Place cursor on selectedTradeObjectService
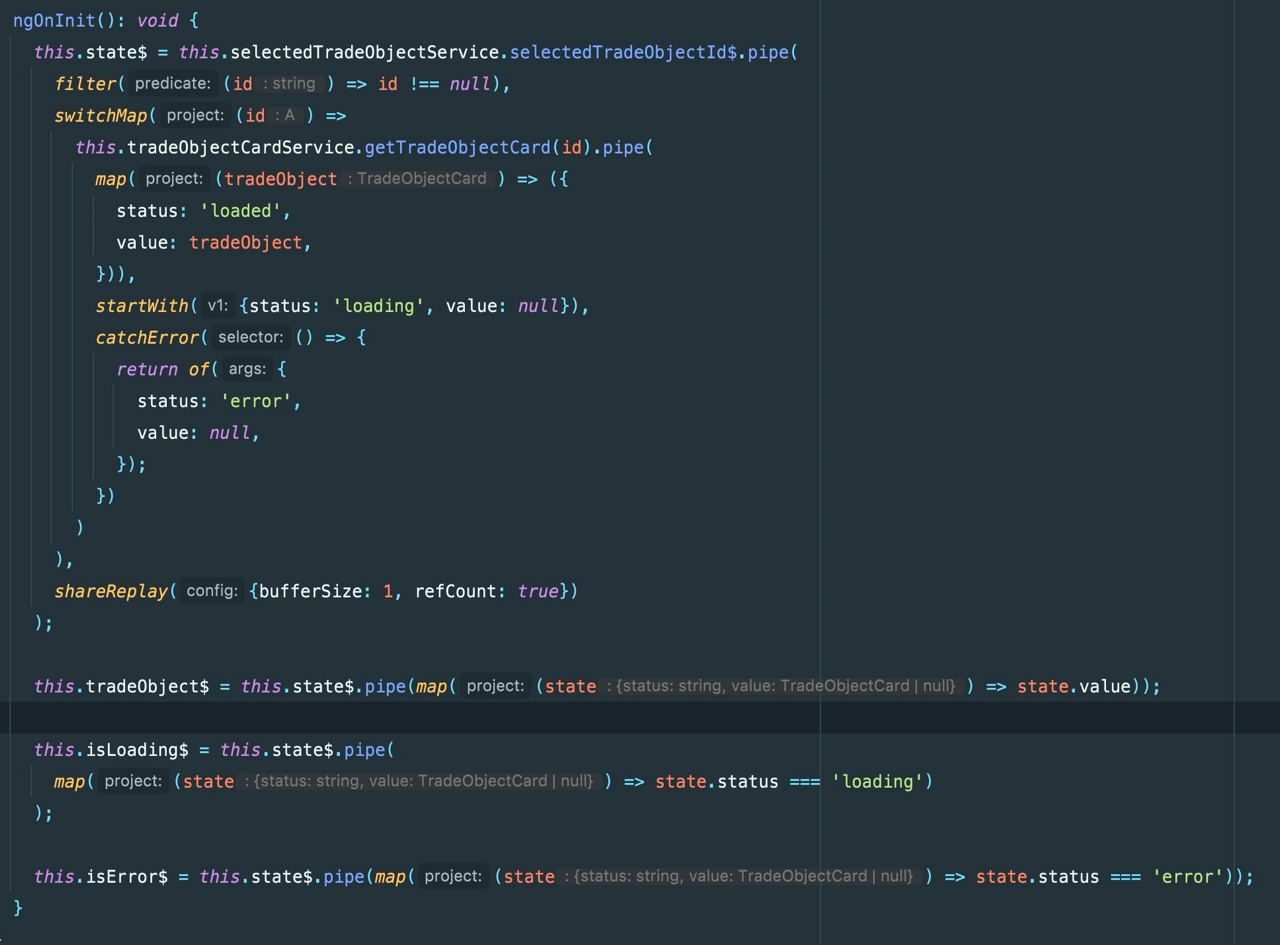Image resolution: width=1280 pixels, height=945 pixels. pos(364,52)
